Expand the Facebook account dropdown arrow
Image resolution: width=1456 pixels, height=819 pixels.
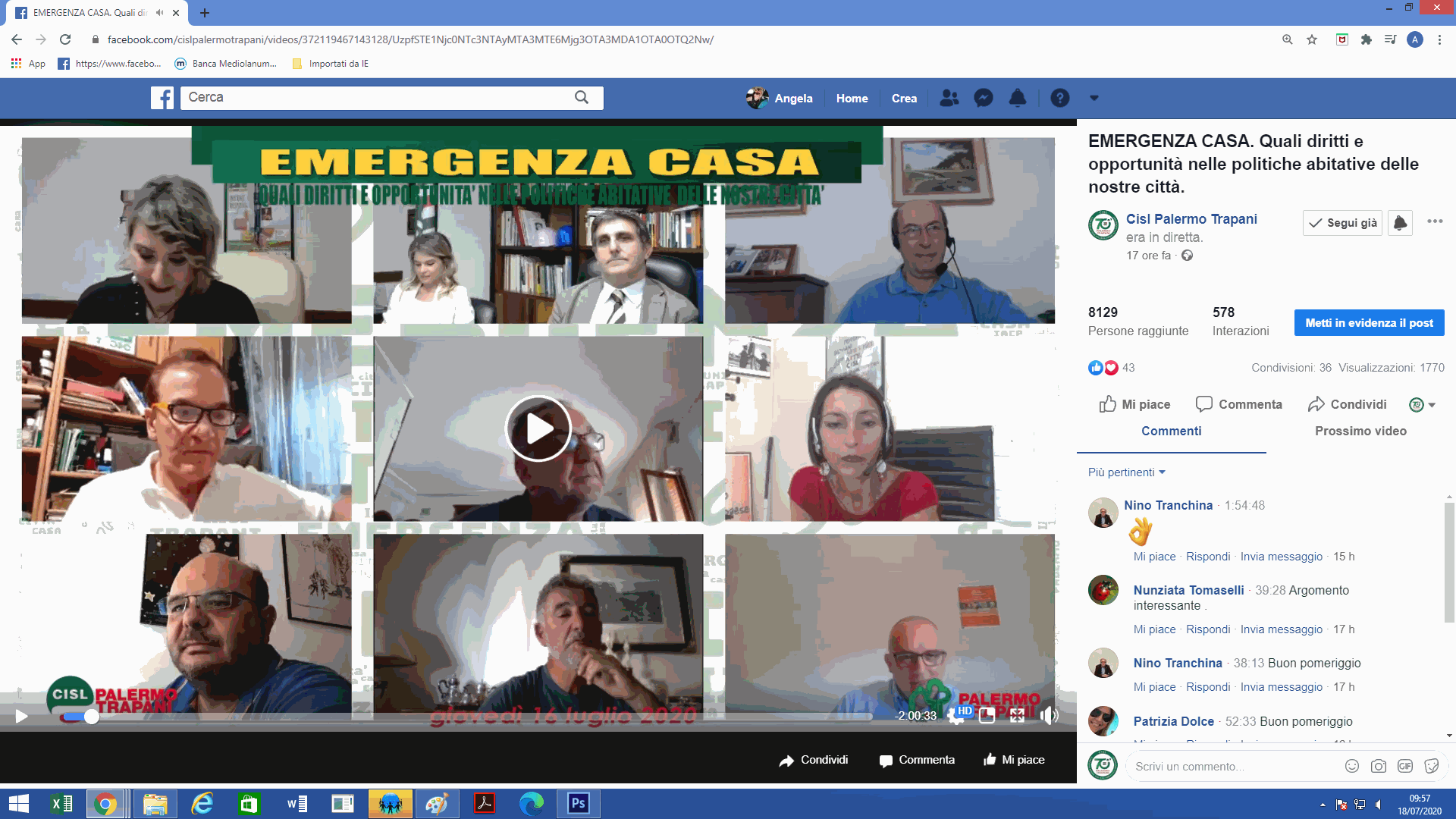click(x=1094, y=98)
